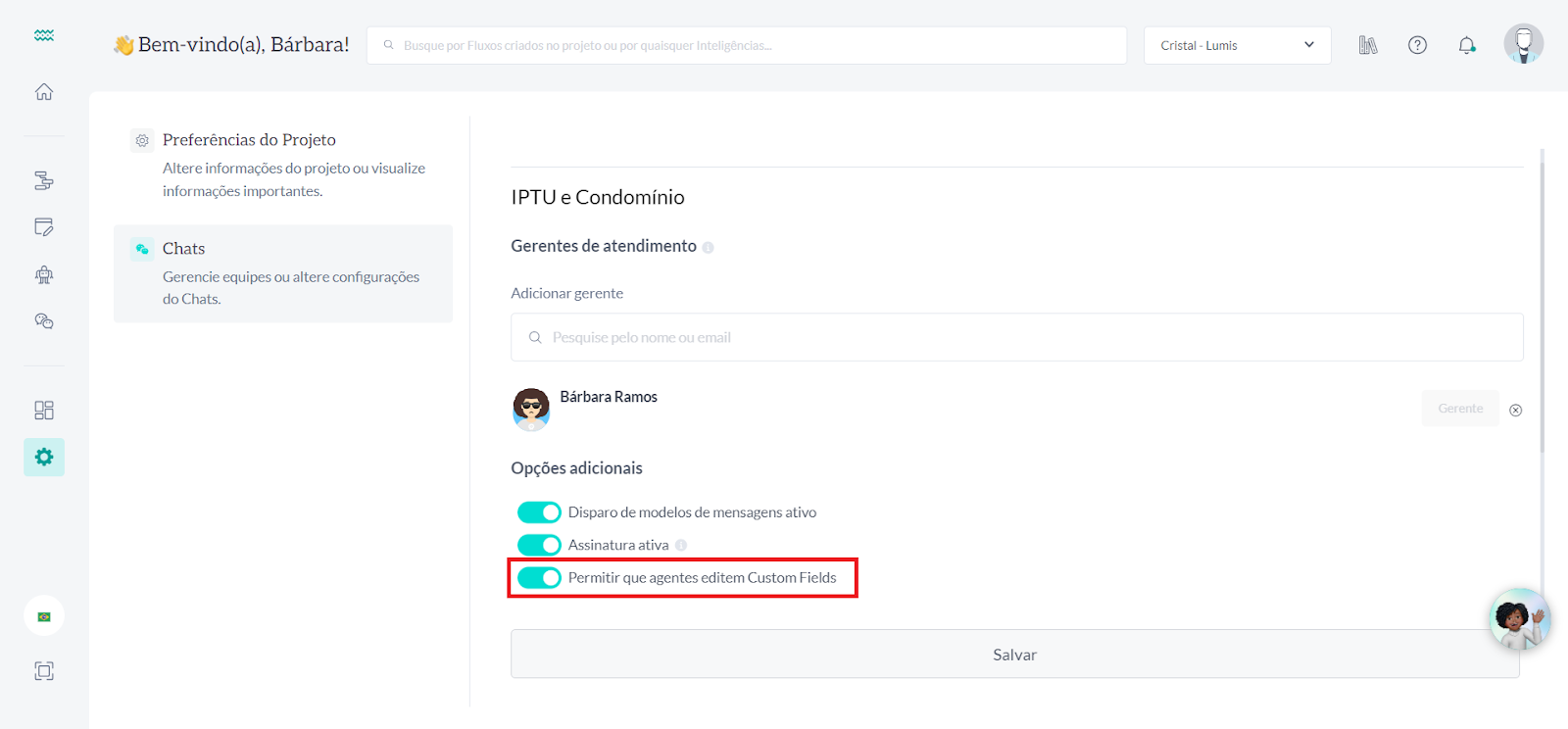The width and height of the screenshot is (1568, 729).
Task: Toggle Permitir que agentes editem Custom Fields
Action: coord(539,578)
